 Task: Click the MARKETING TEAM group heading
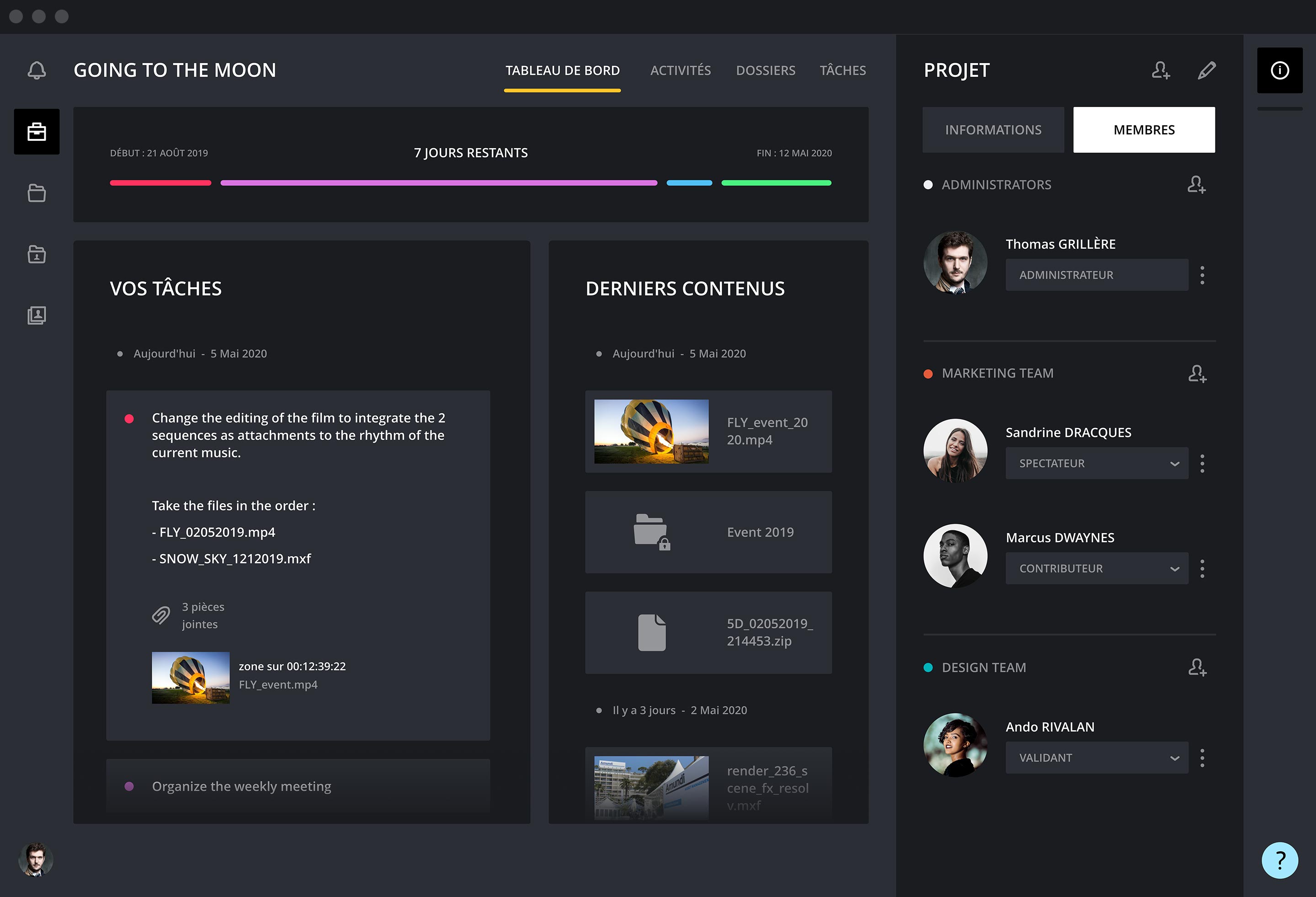pos(997,373)
